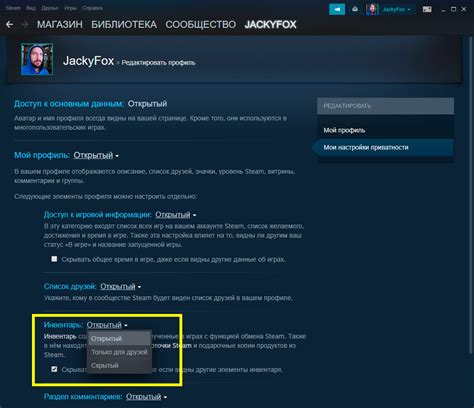
Task: Toggle the hide total playtime checkbox
Action: [54, 259]
